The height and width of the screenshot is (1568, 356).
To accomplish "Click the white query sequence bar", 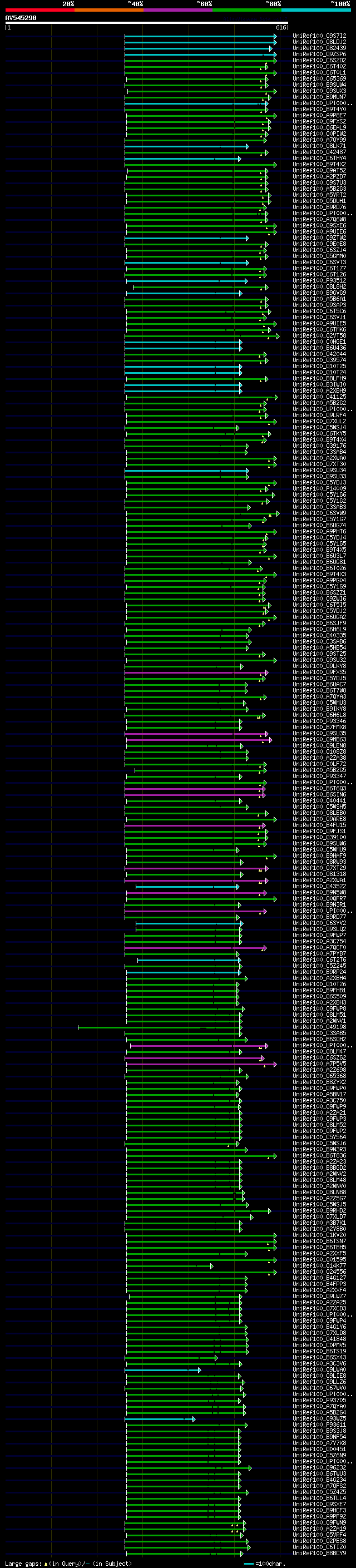I will pyautogui.click(x=147, y=22).
